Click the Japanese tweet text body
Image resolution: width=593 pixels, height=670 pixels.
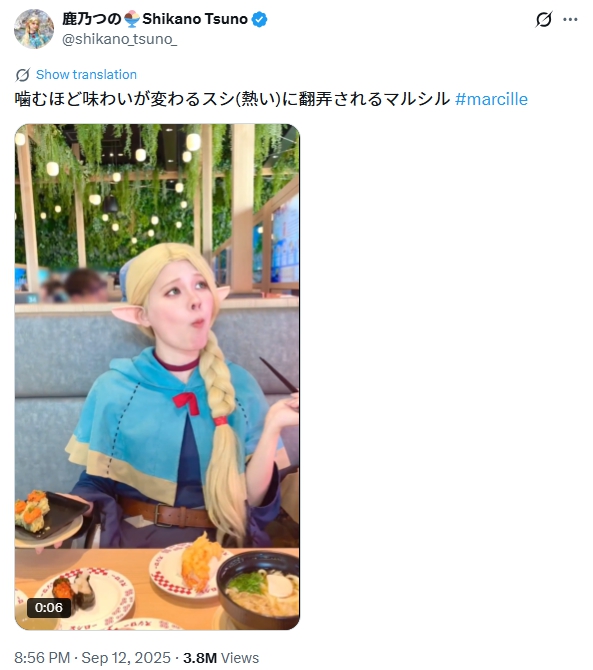pyautogui.click(x=232, y=99)
